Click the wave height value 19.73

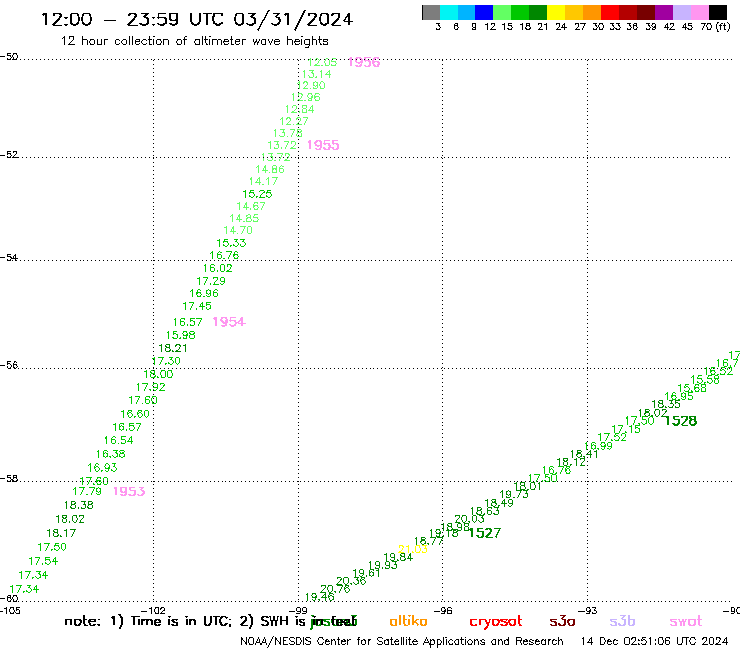[514, 494]
